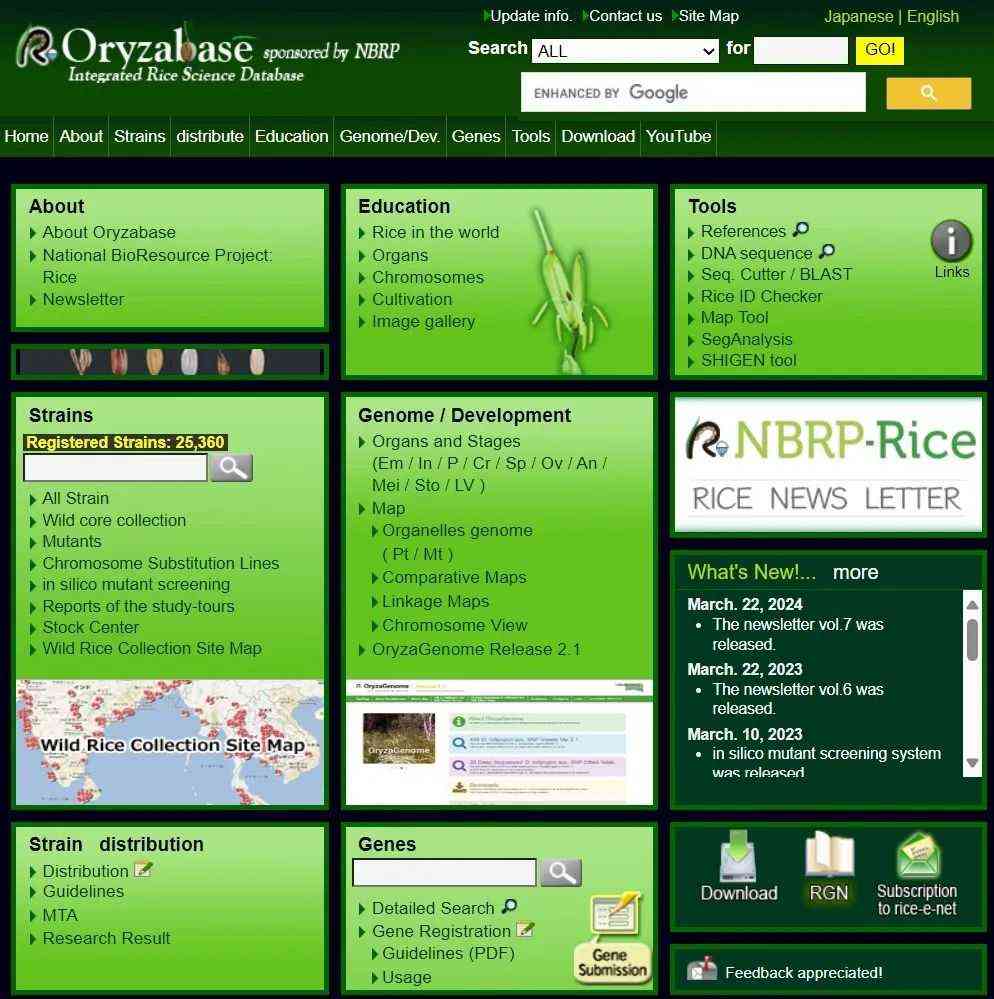Click the magnifier icon beside Detailed Search

(509, 906)
